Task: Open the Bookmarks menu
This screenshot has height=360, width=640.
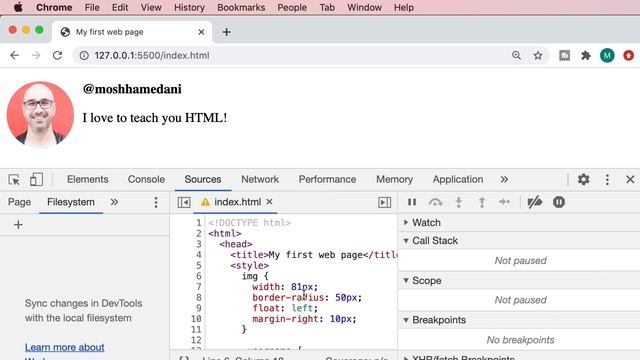Action: (x=241, y=7)
